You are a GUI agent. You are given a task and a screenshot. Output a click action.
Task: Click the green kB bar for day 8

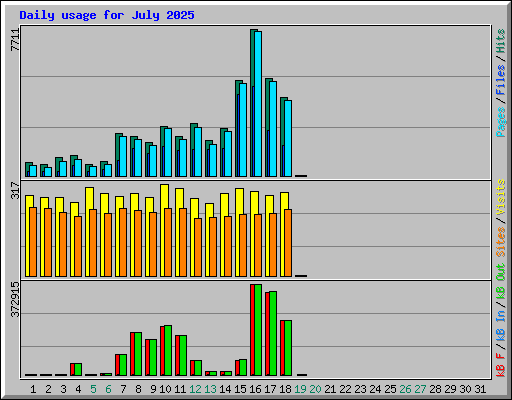(138, 354)
